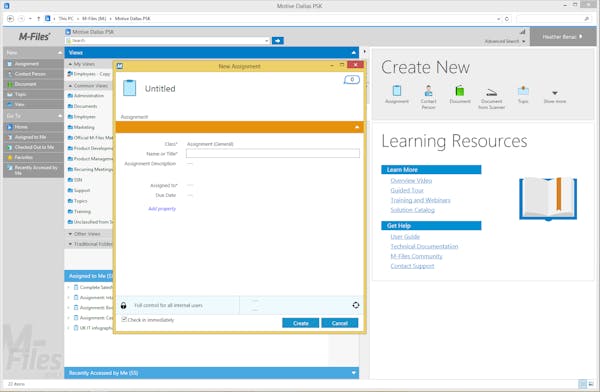Screen dimensions: 600x392
Task: Go to Assigned to Me in sidebar
Action: (30, 137)
